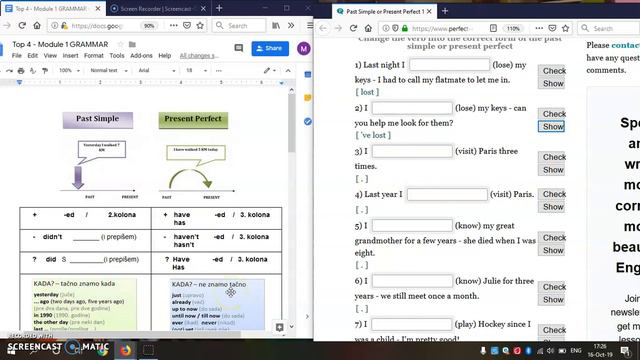
Task: Redo last action in Docs toolbar
Action: pyautogui.click(x=9, y=71)
